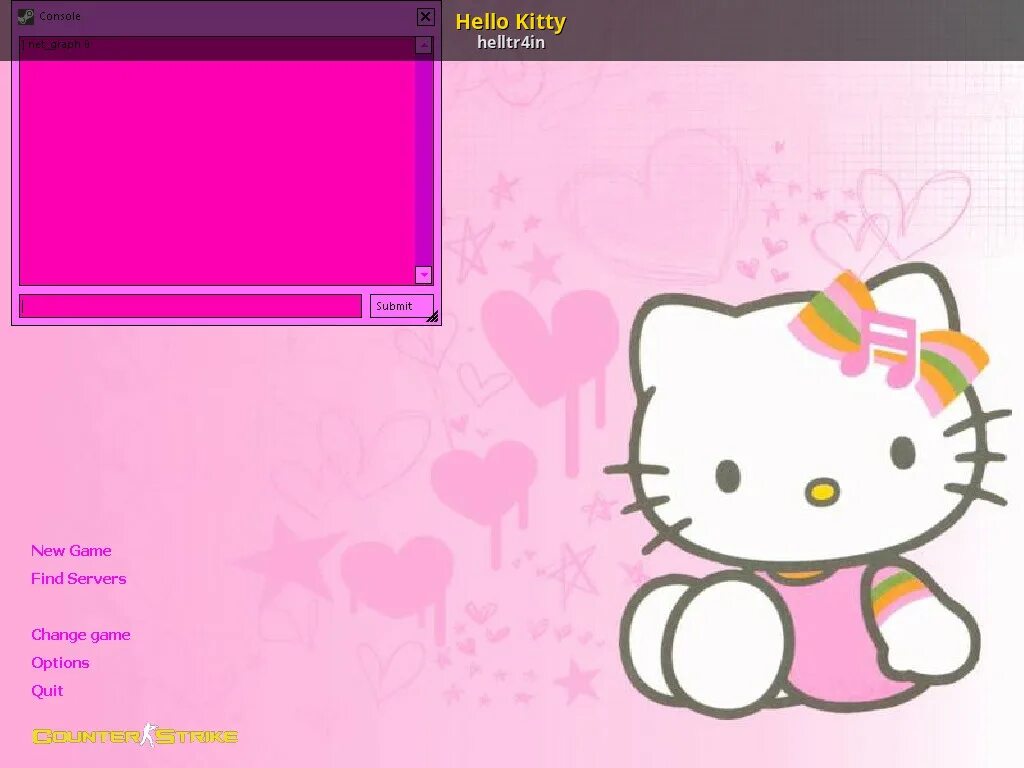The width and height of the screenshot is (1024, 768).
Task: Click the helltr4in author name
Action: pos(511,42)
